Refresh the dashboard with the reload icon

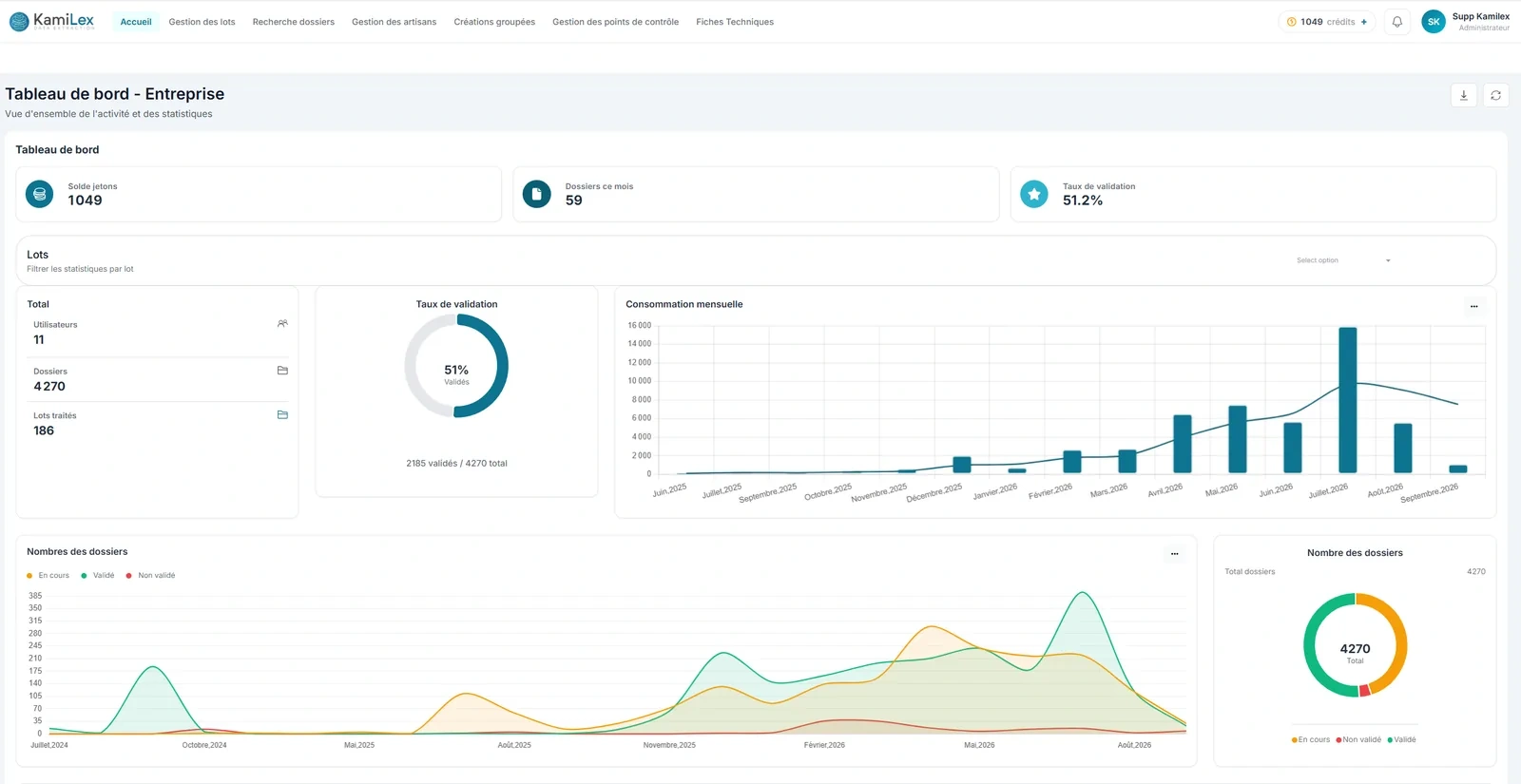point(1495,95)
